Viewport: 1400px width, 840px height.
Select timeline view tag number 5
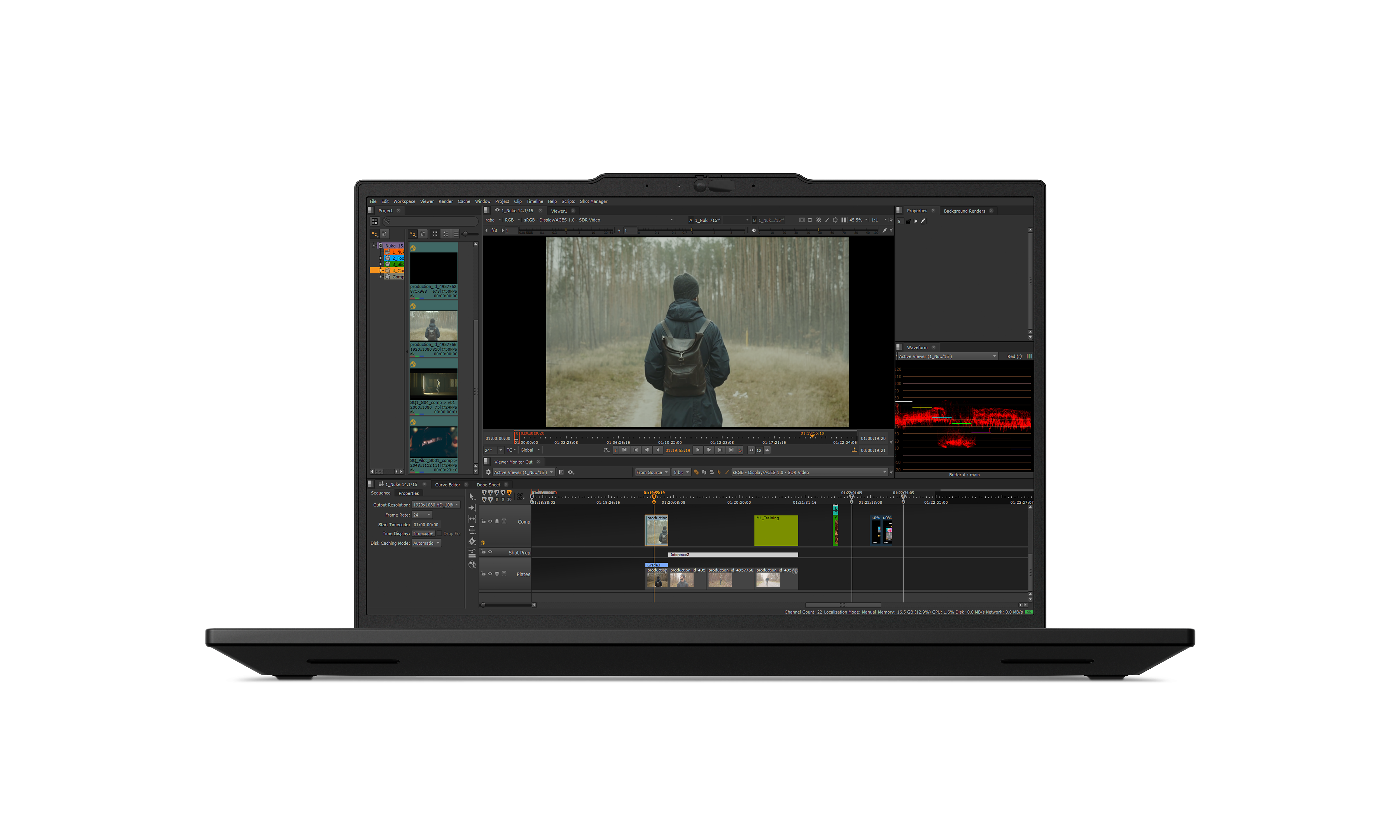click(x=509, y=493)
